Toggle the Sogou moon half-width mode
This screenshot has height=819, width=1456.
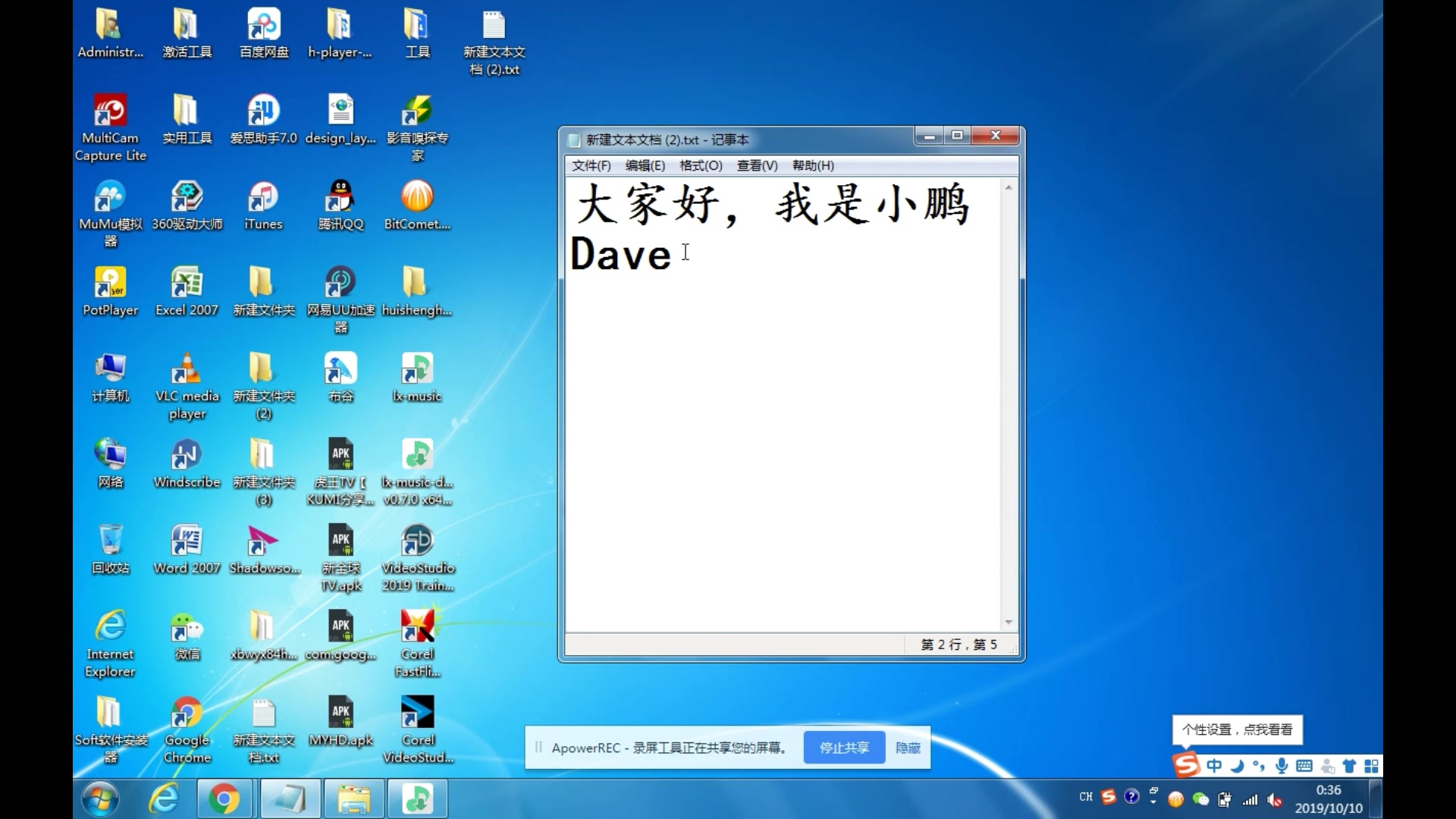click(1237, 766)
